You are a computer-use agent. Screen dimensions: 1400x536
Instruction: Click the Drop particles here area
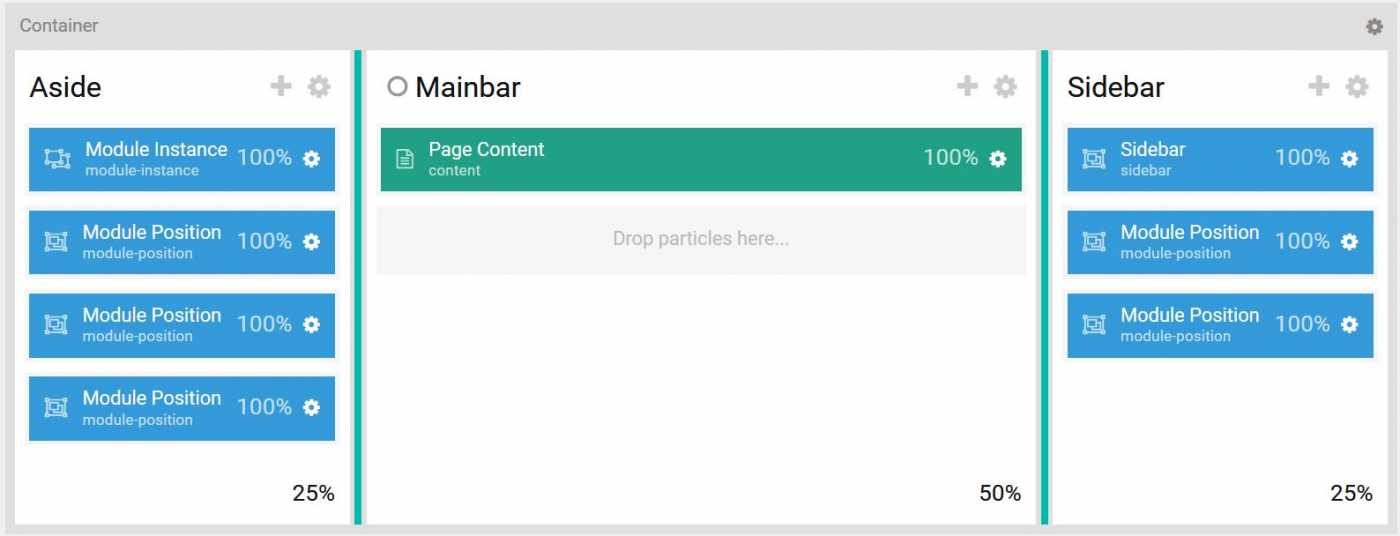[x=700, y=239]
